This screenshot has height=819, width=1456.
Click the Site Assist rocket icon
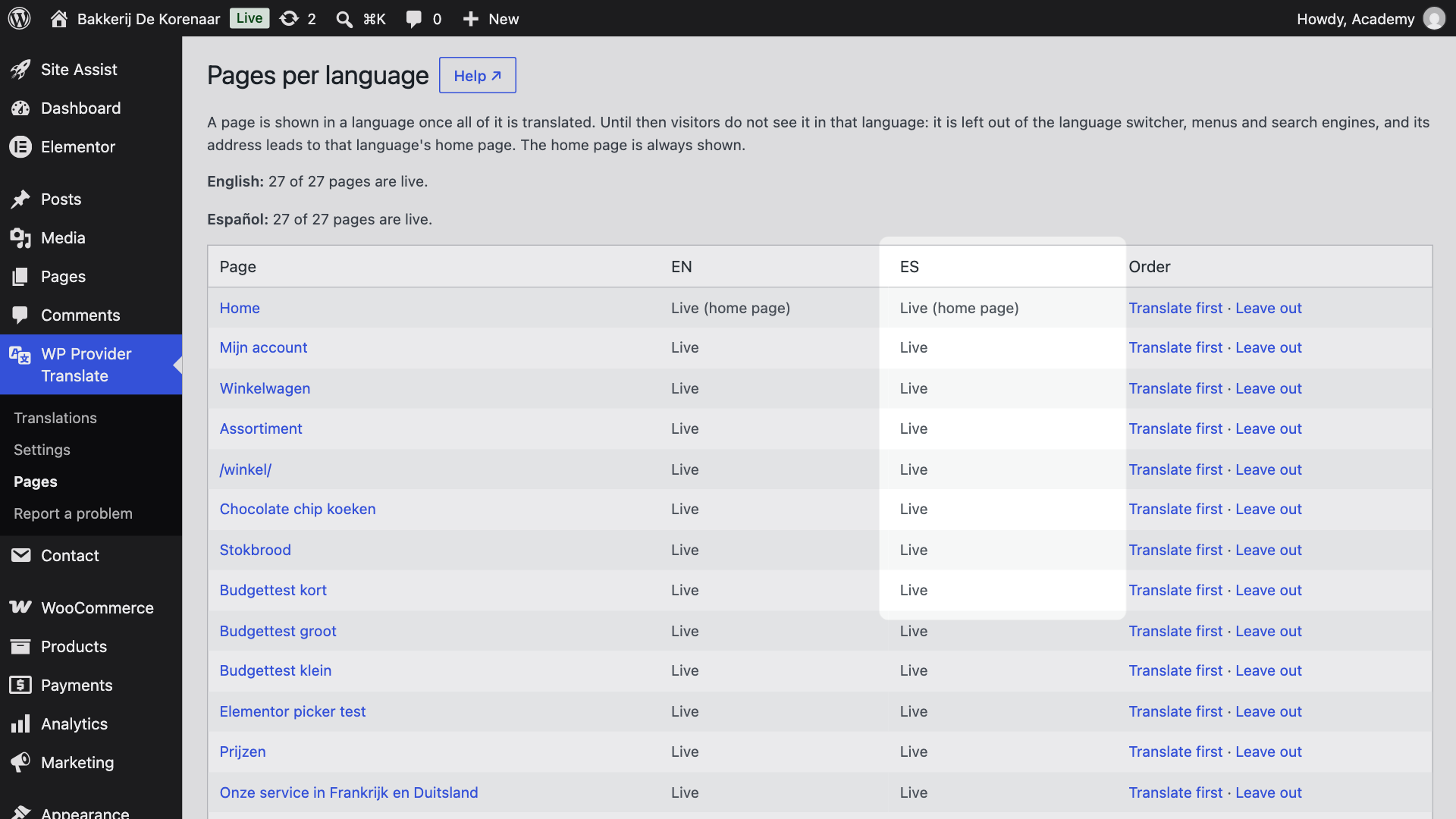[x=20, y=70]
